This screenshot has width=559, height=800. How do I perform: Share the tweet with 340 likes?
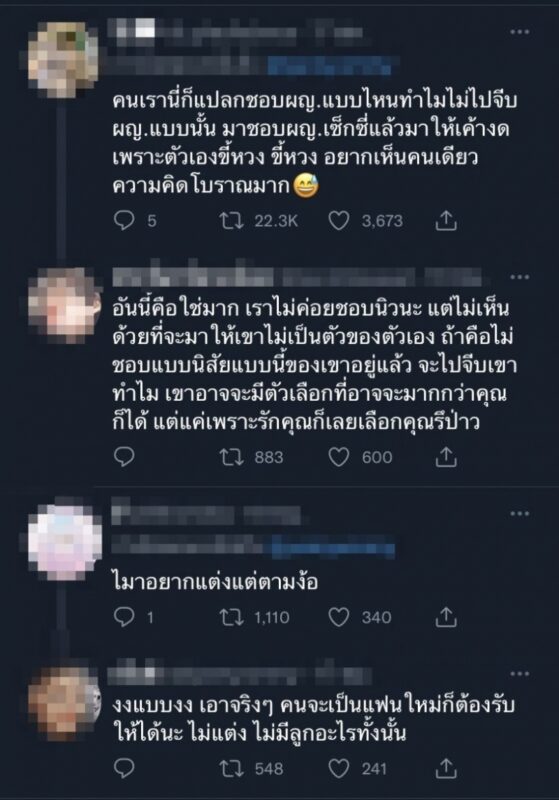click(446, 617)
